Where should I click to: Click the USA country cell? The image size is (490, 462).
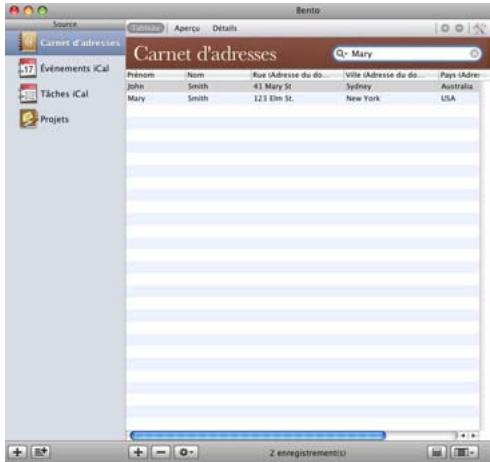(448, 98)
